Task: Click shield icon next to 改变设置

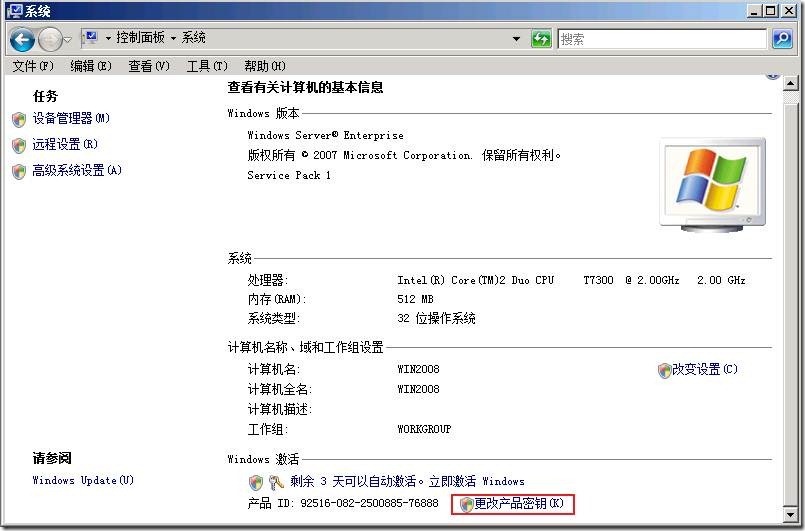Action: pyautogui.click(x=664, y=370)
